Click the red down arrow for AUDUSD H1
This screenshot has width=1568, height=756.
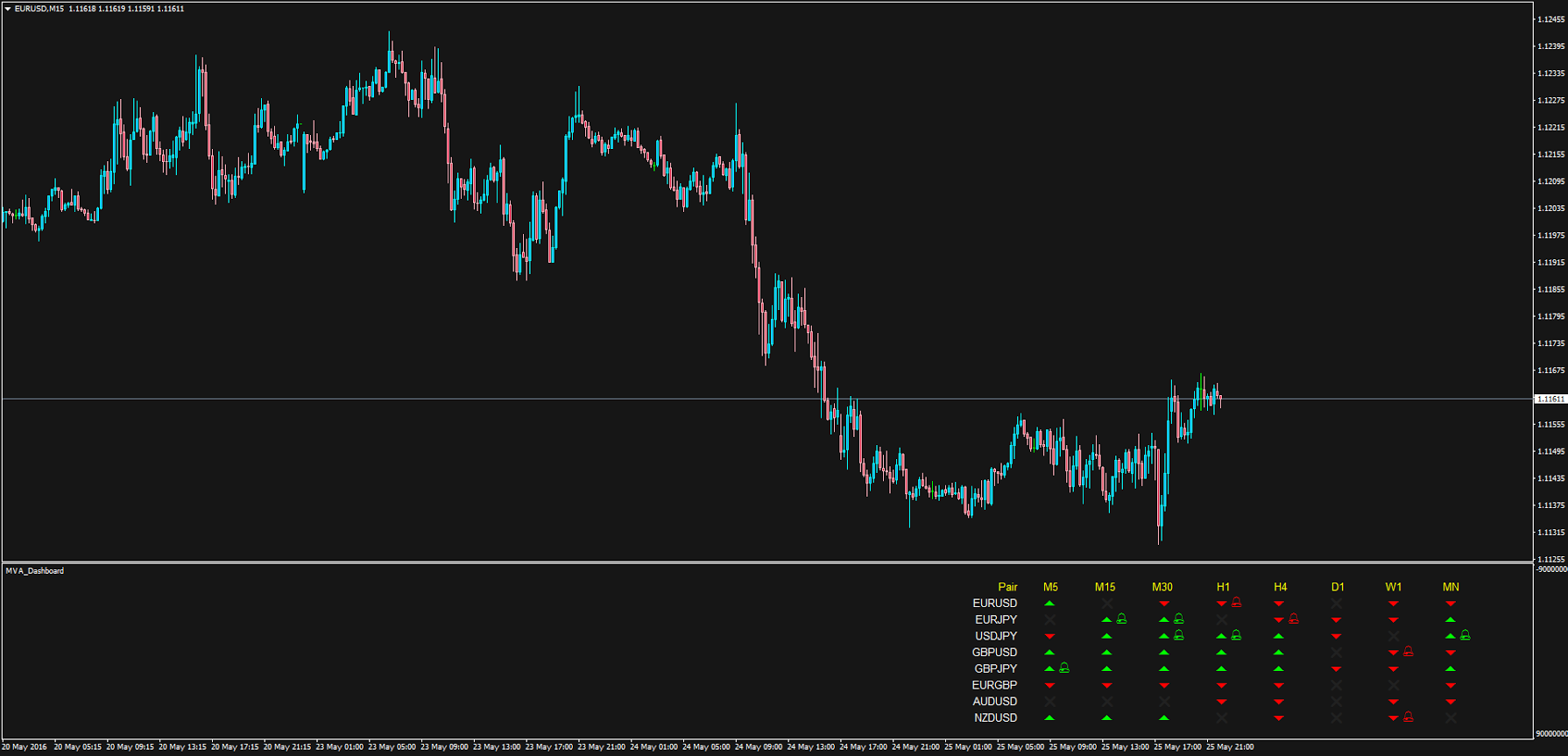tap(1221, 702)
